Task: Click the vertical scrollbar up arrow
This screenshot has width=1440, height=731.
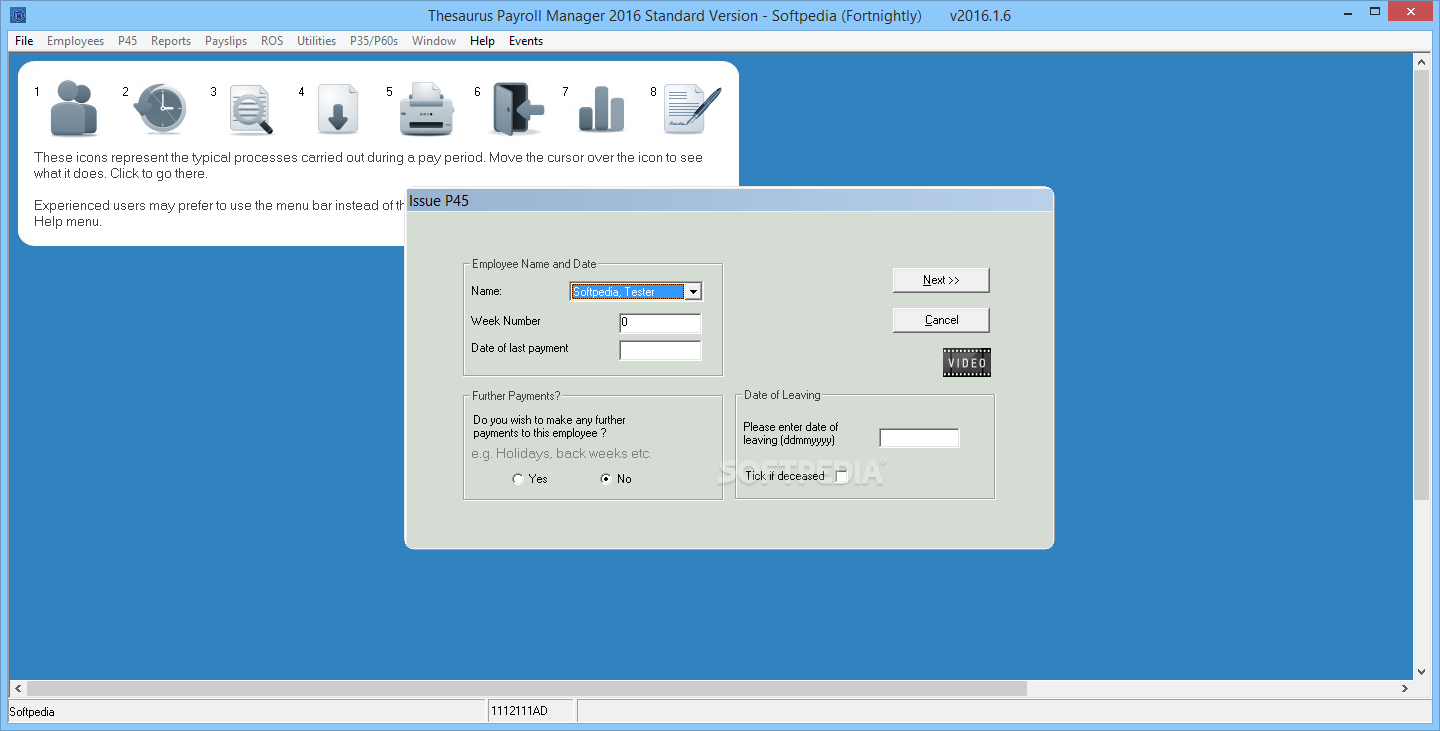Action: click(1421, 62)
